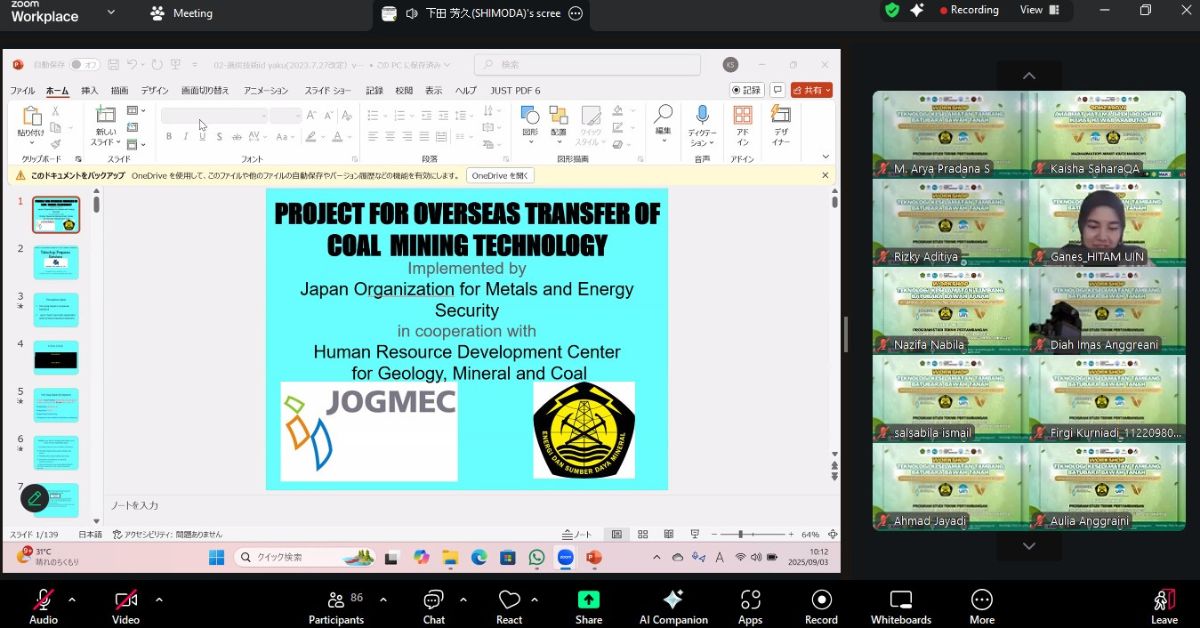Screen dimensions: 1200x628
Task: Open the アニメーション (Animations) ribbon tab
Action: coord(266,90)
